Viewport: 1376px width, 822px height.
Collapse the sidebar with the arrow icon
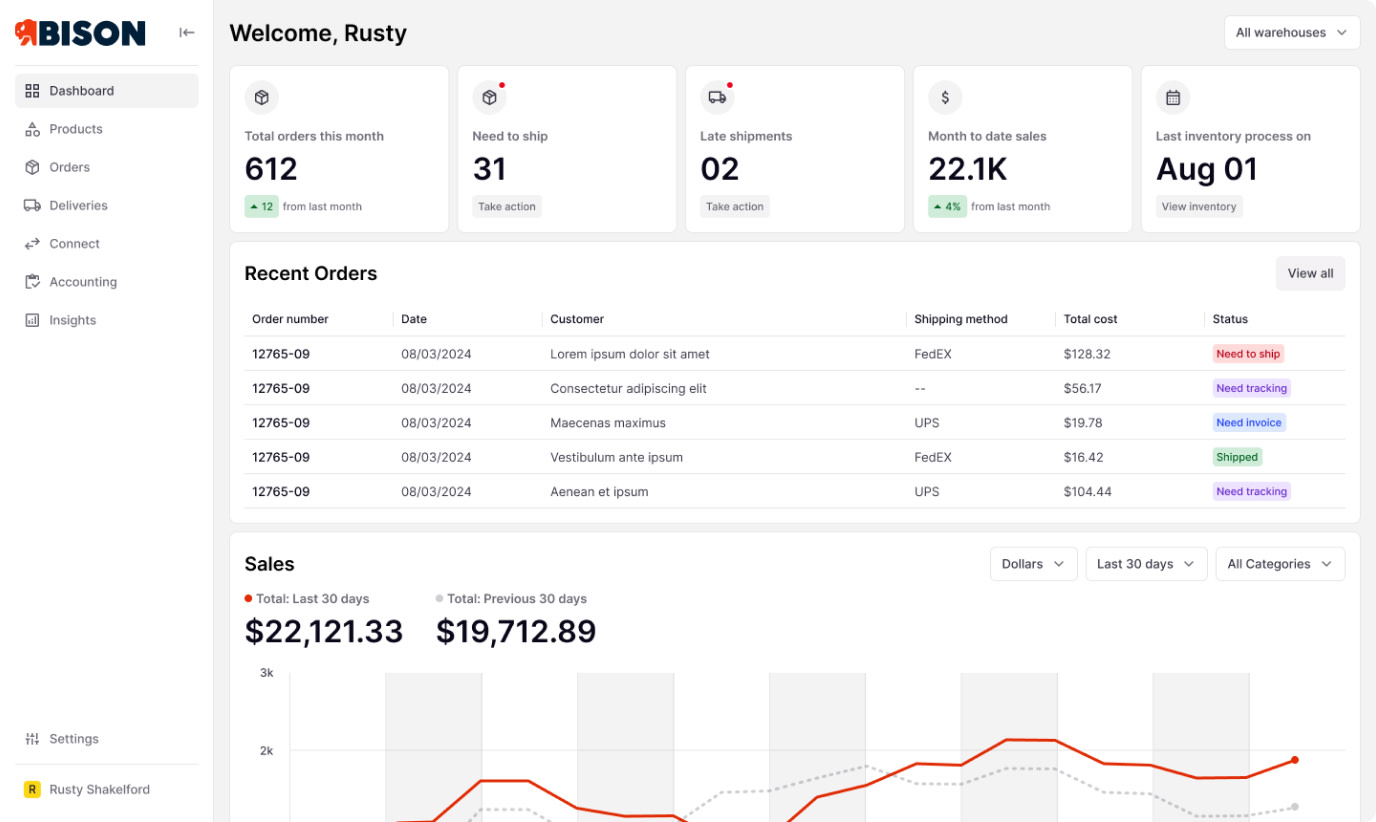(187, 33)
